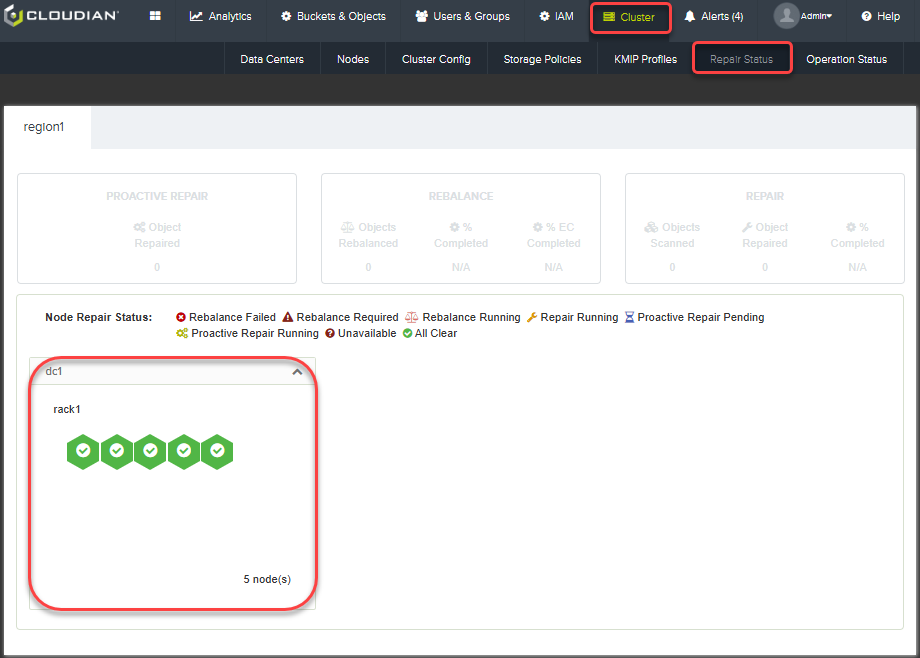Click the last node hexagon in rack1
The width and height of the screenshot is (920, 658).
point(217,451)
